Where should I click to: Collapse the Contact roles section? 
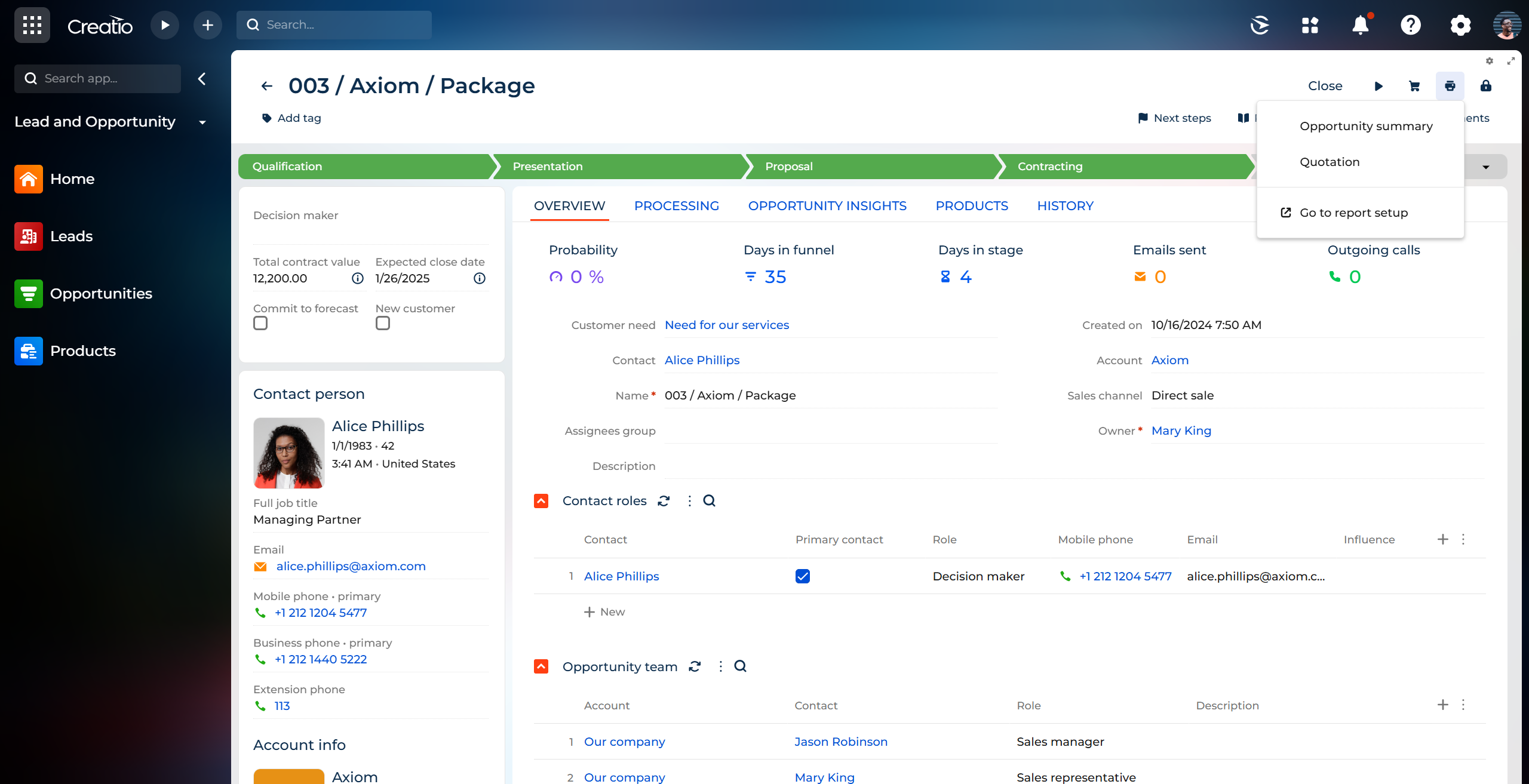[x=541, y=501]
